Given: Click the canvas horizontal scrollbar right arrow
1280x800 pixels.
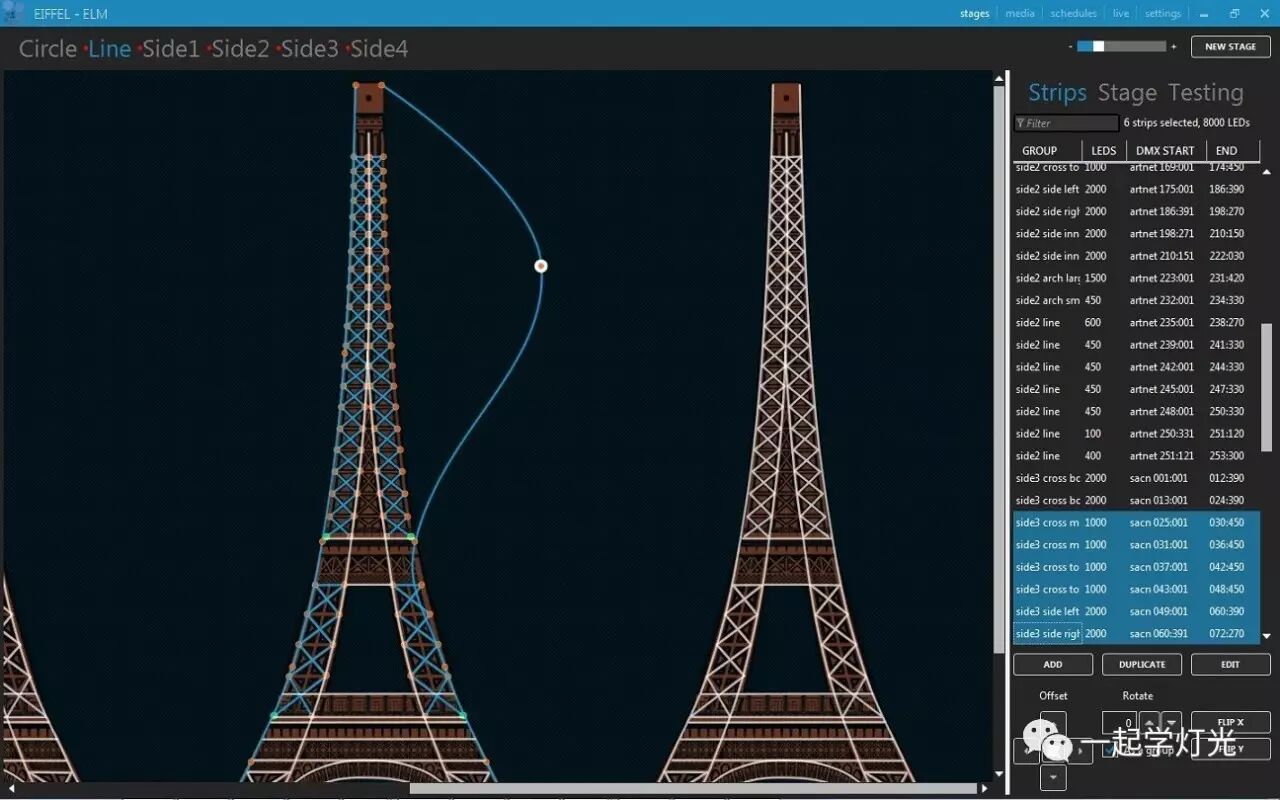Looking at the screenshot, I should tap(984, 788).
